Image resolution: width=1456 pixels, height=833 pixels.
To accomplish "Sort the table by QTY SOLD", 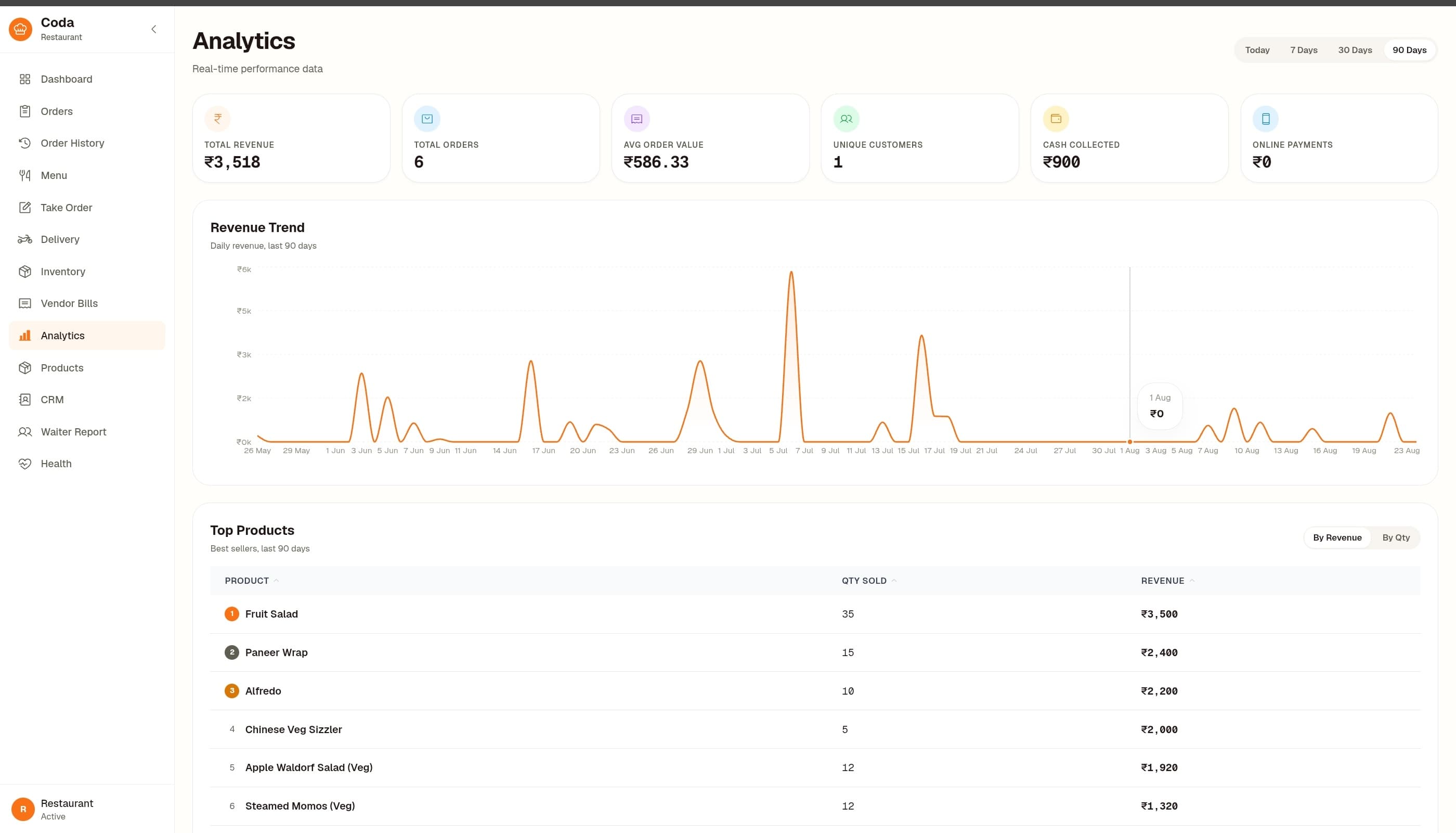I will click(x=869, y=581).
